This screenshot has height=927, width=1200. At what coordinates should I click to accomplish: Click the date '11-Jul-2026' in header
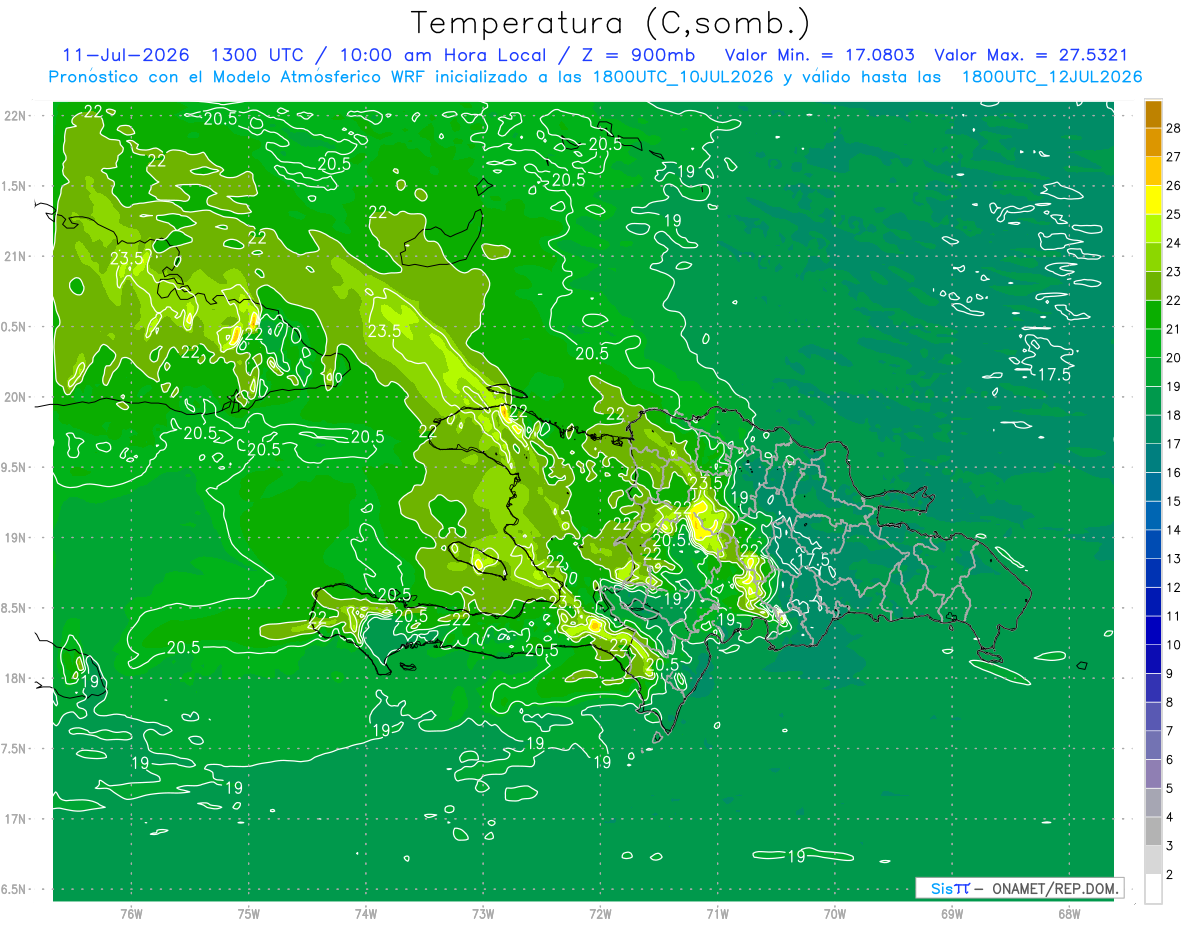[126, 55]
